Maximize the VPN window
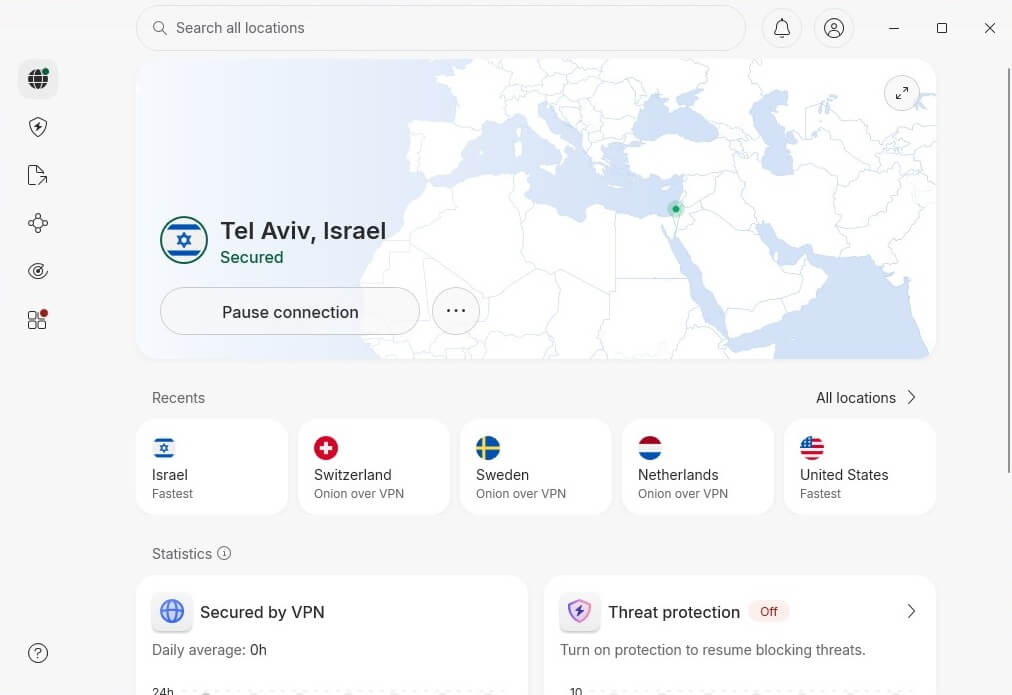Image resolution: width=1012 pixels, height=695 pixels. (x=942, y=28)
